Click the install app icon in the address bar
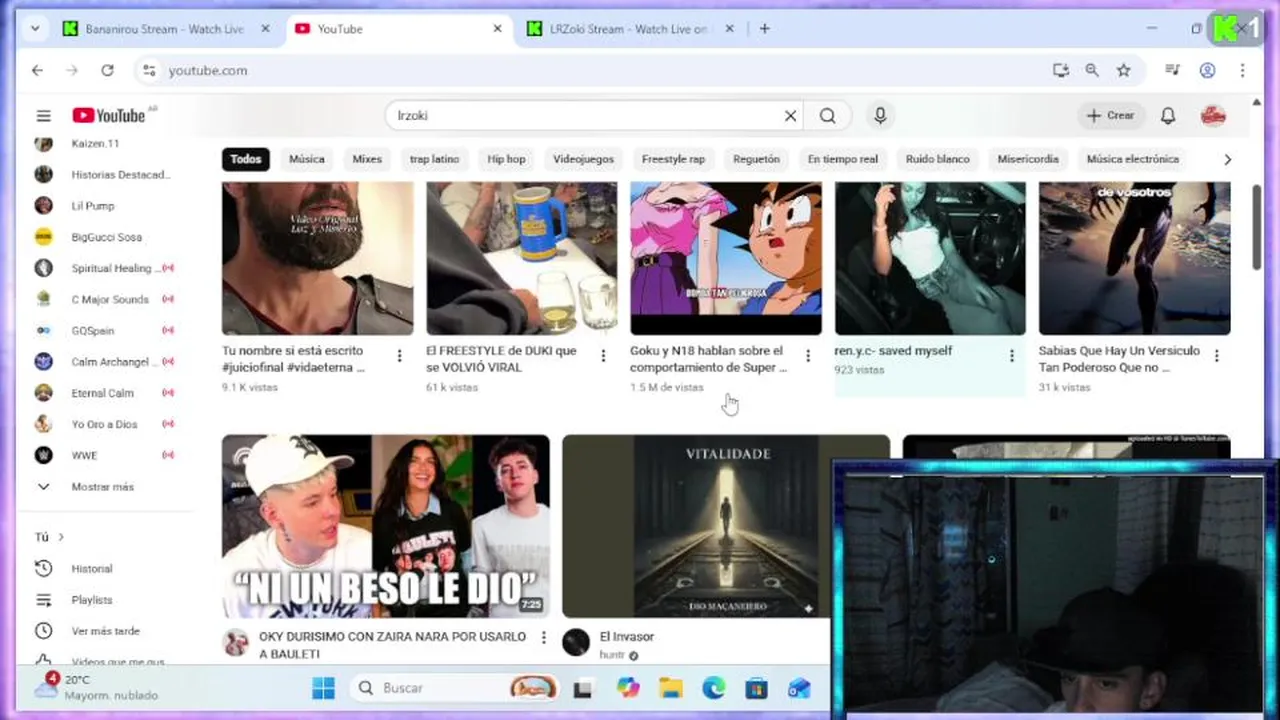 tap(1061, 70)
